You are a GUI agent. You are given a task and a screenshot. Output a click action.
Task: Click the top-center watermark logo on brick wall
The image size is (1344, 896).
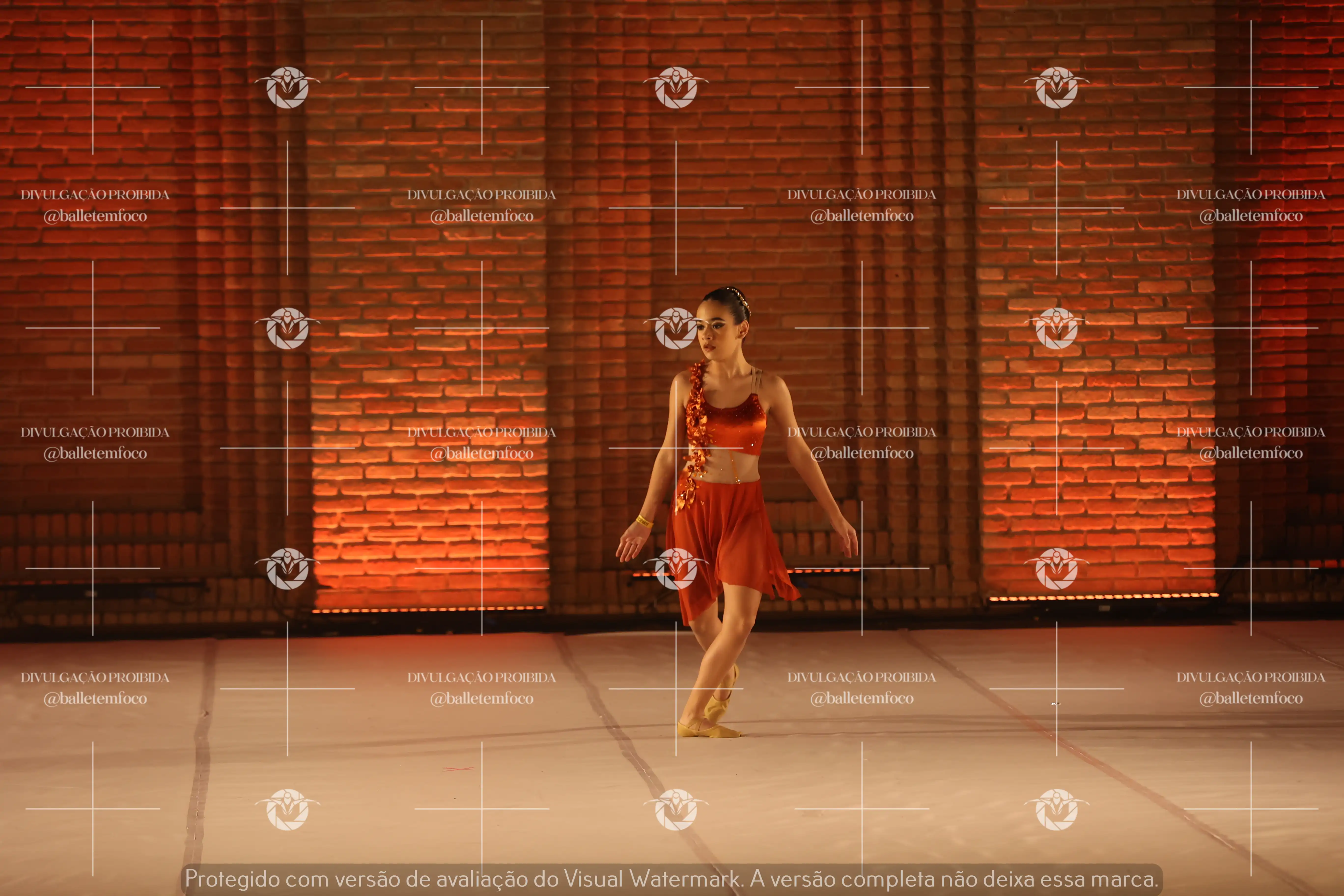click(x=676, y=87)
